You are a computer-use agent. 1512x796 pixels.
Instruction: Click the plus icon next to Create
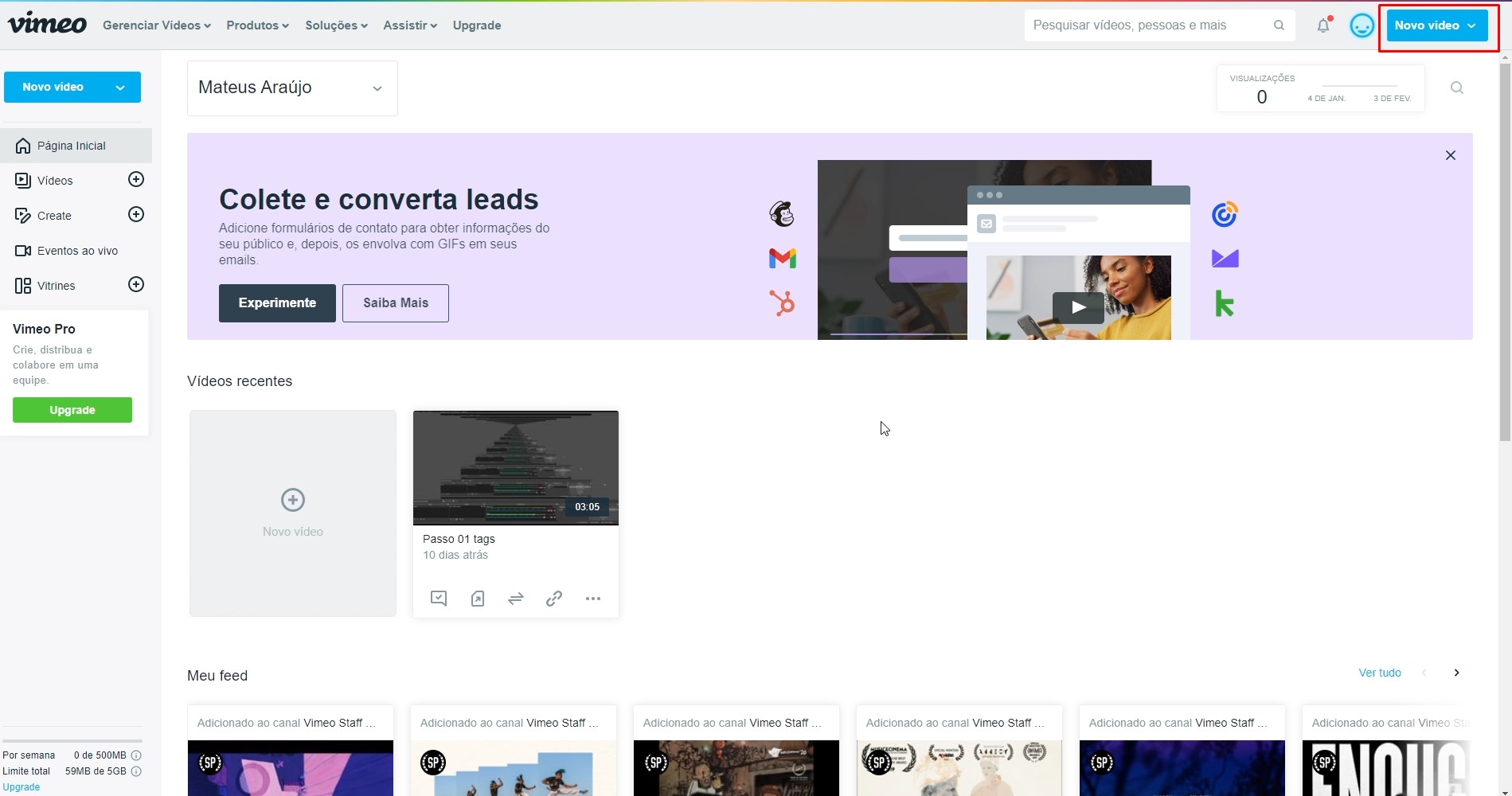tap(136, 214)
